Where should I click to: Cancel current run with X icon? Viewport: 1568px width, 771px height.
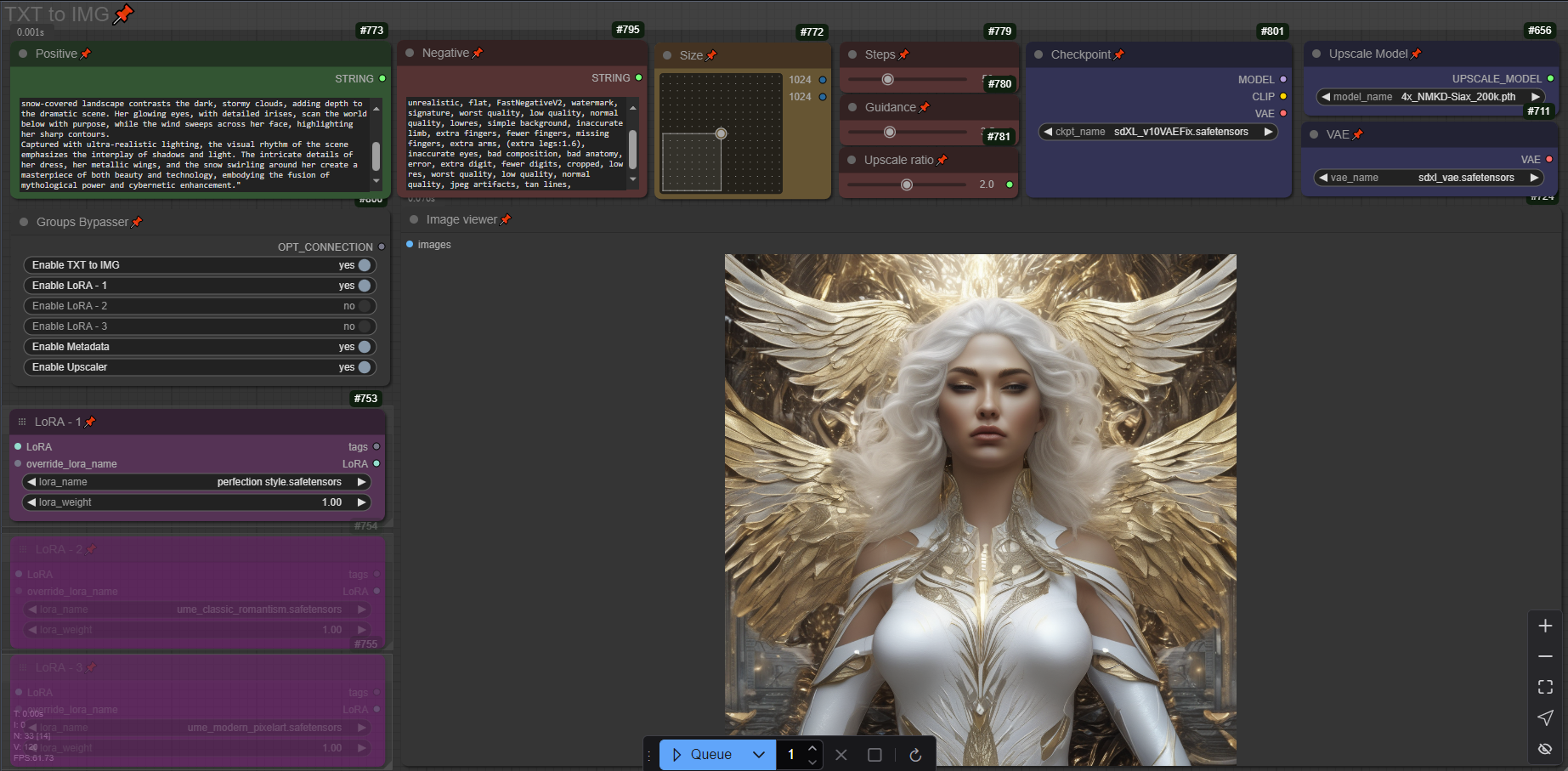tap(841, 755)
